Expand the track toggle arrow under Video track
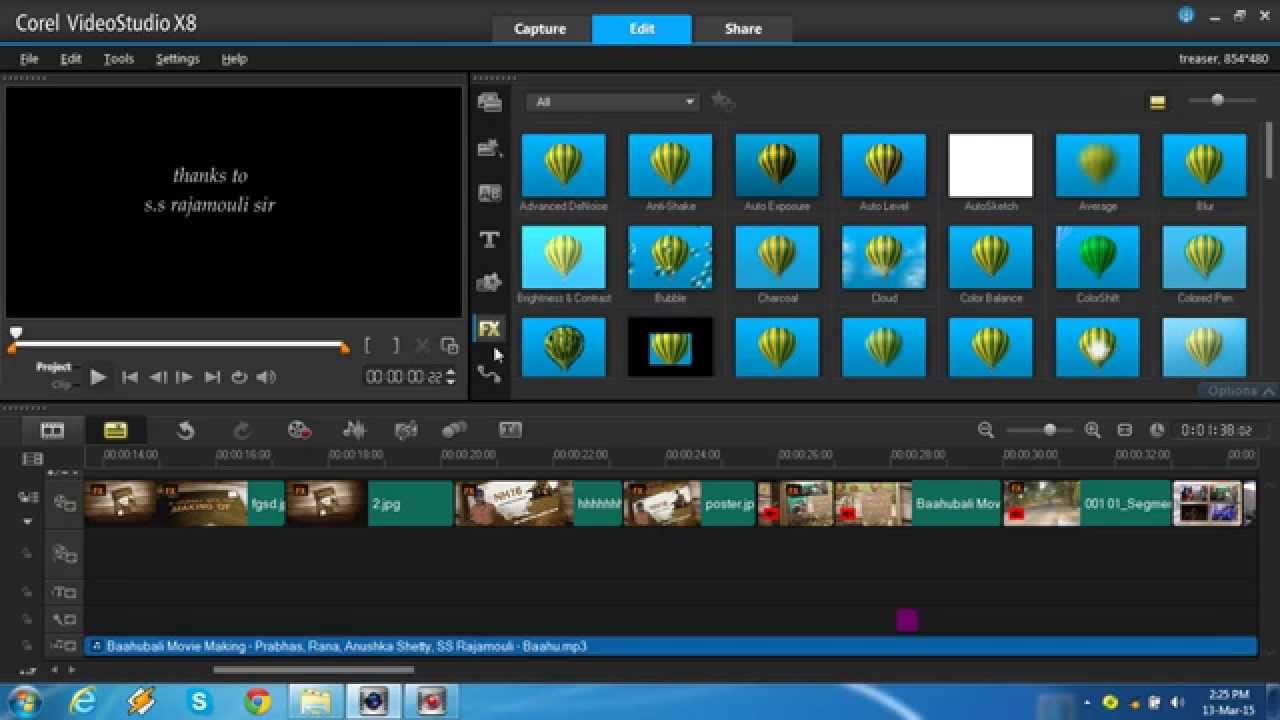 pyautogui.click(x=28, y=522)
